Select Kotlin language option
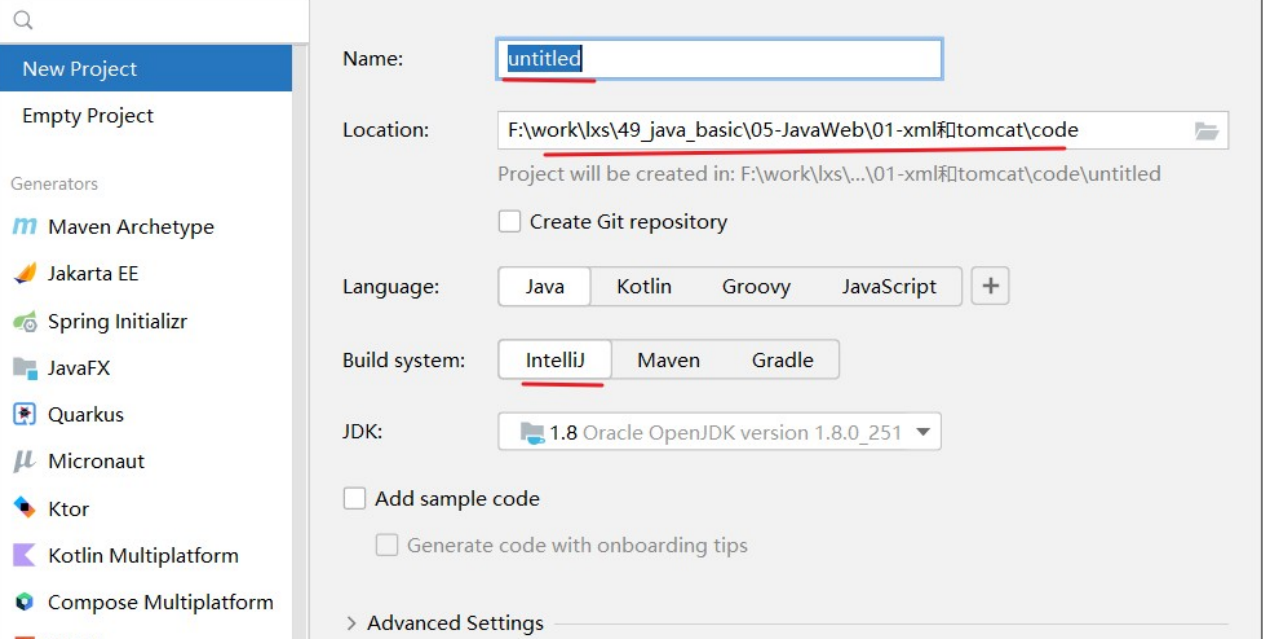This screenshot has width=1263, height=639. 644,286
